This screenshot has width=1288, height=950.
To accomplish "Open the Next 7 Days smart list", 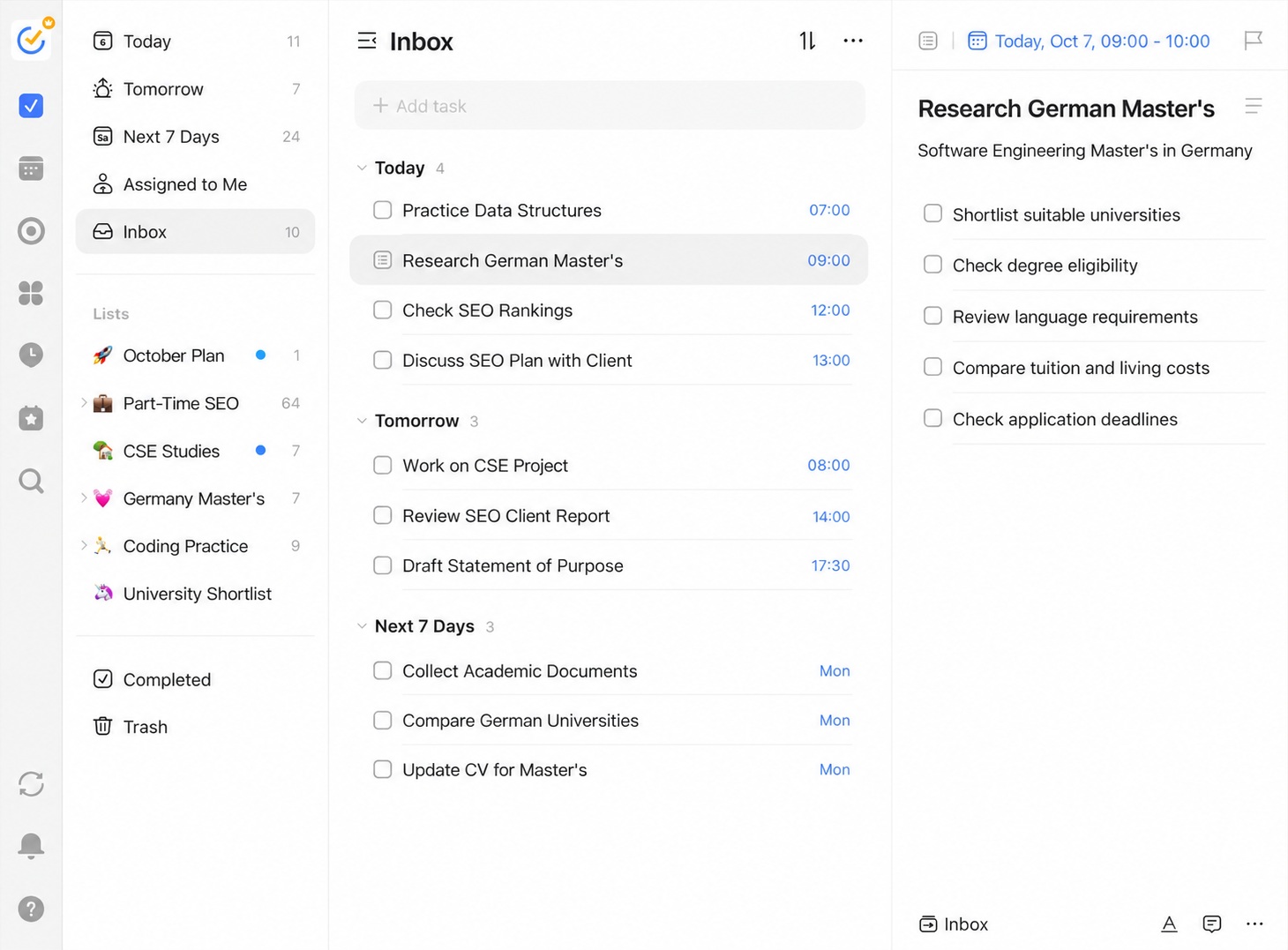I will pyautogui.click(x=195, y=137).
